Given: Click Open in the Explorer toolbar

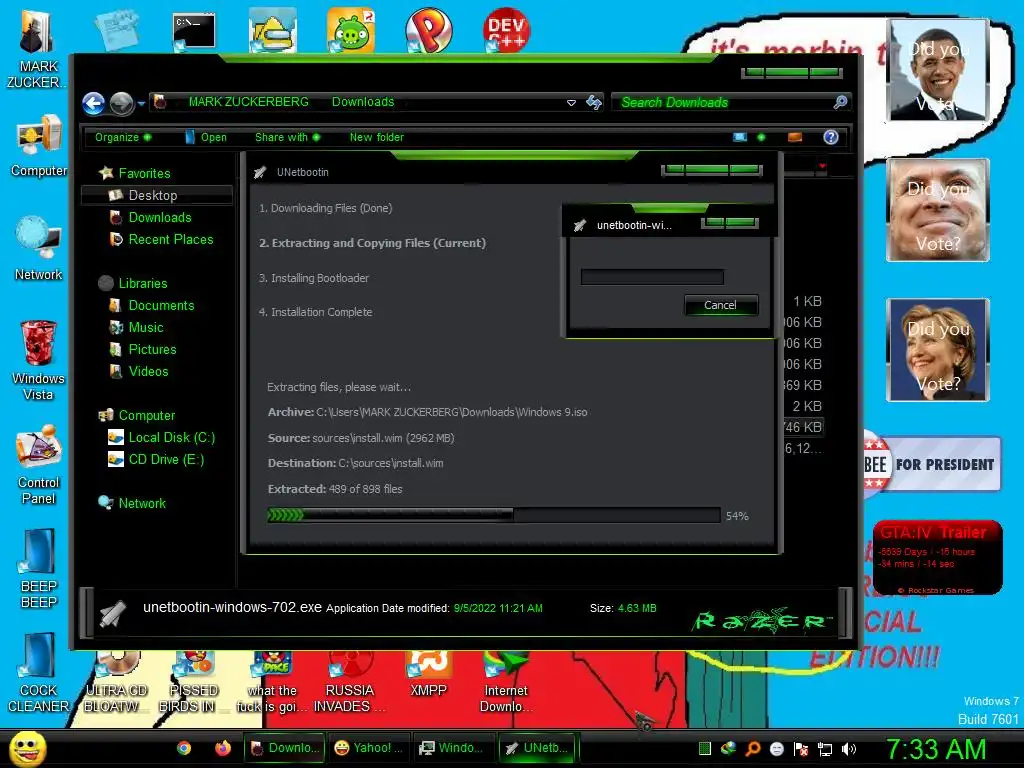Looking at the screenshot, I should 206,137.
